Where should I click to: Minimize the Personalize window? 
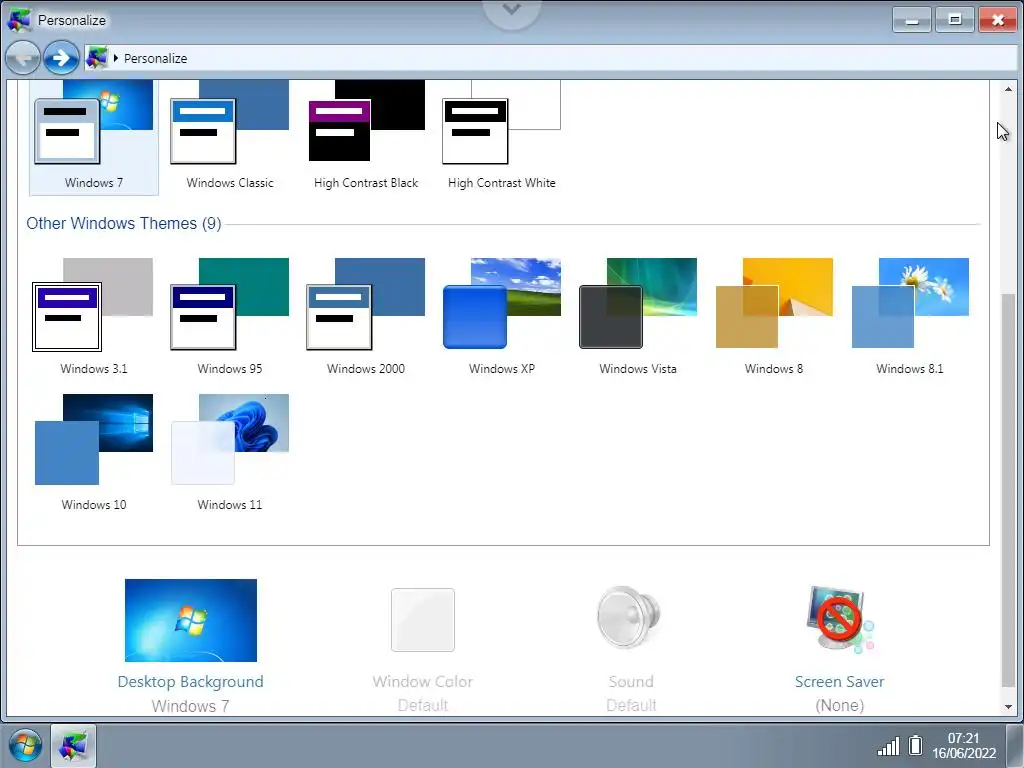tap(912, 20)
